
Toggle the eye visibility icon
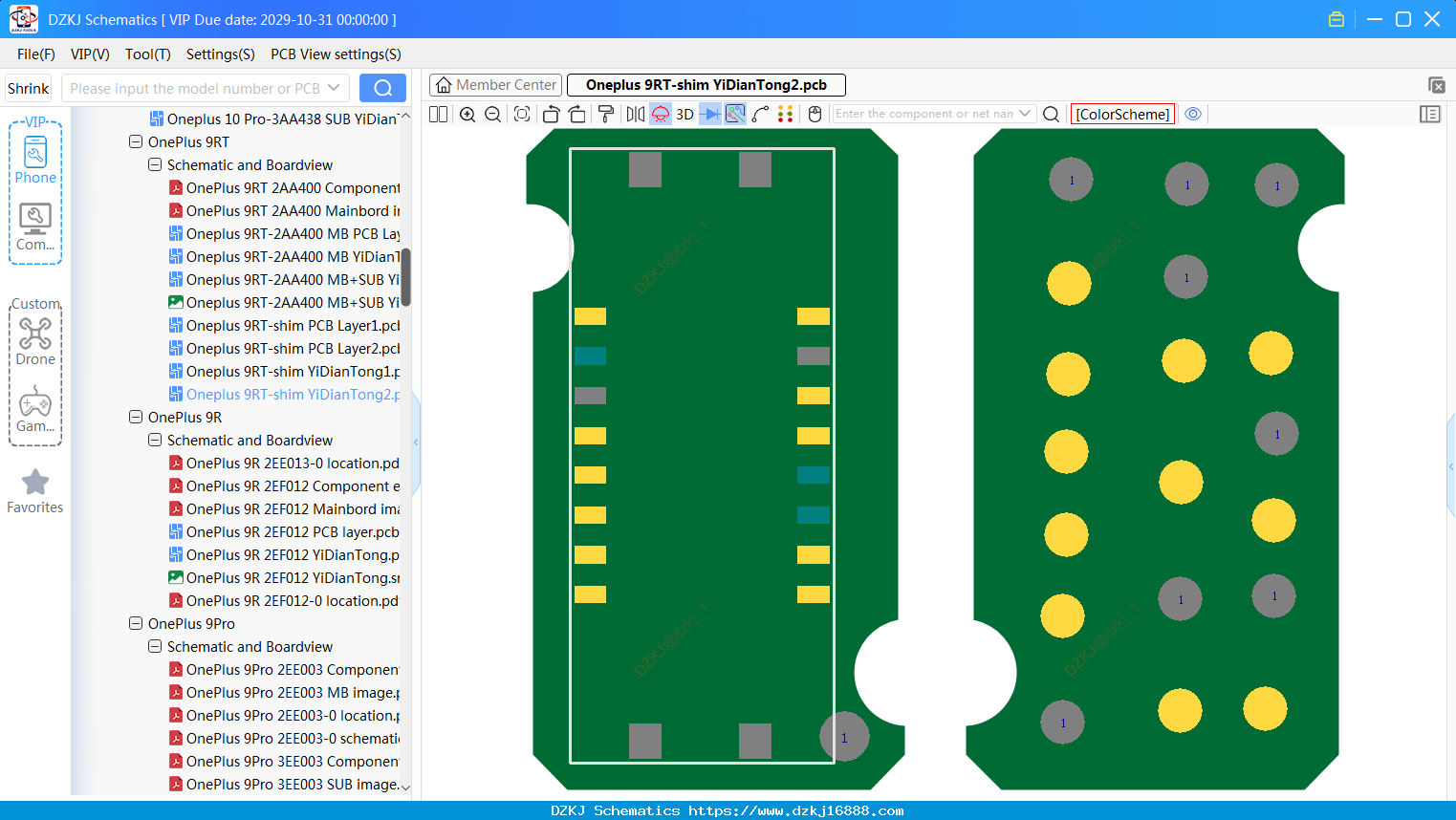pyautogui.click(x=1193, y=114)
